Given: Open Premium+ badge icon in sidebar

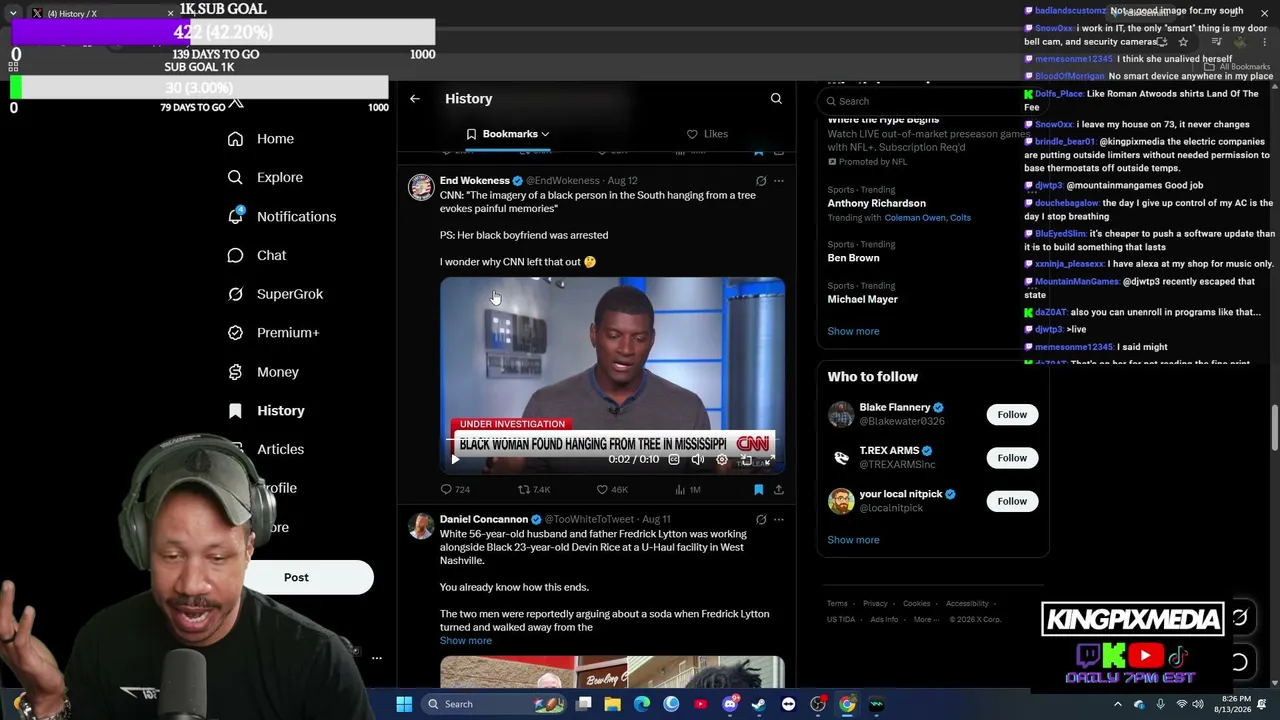Looking at the screenshot, I should [x=235, y=333].
